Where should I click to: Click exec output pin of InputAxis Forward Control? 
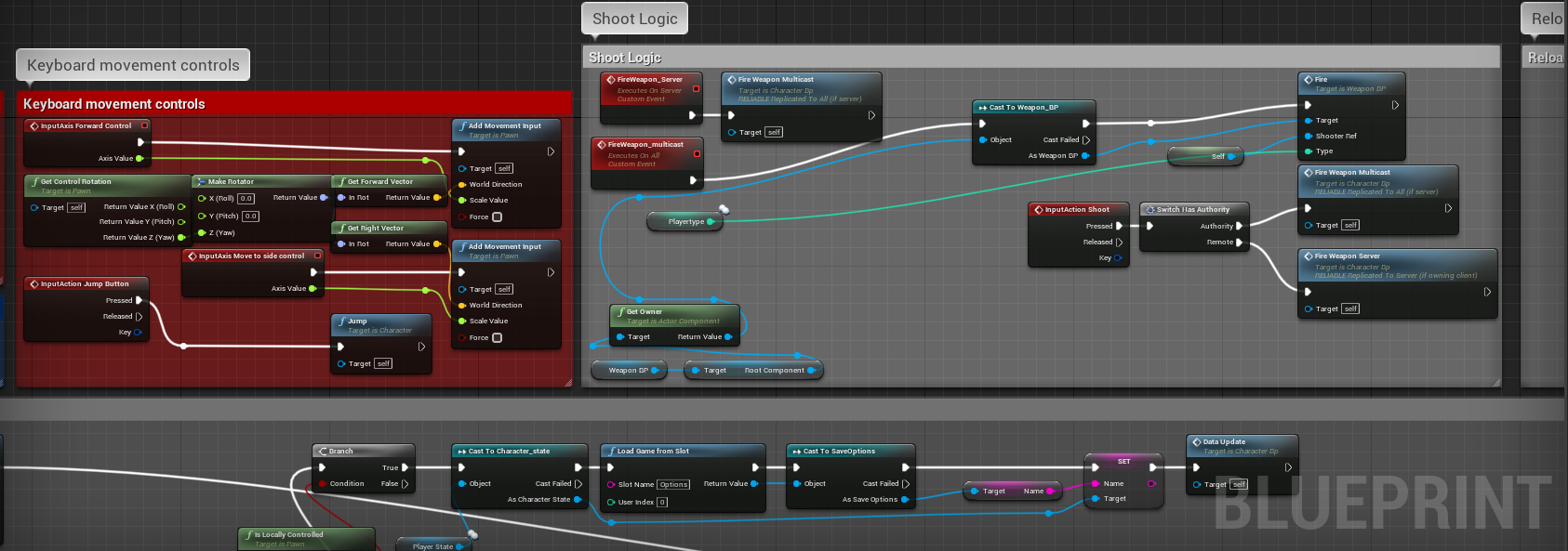pos(140,142)
